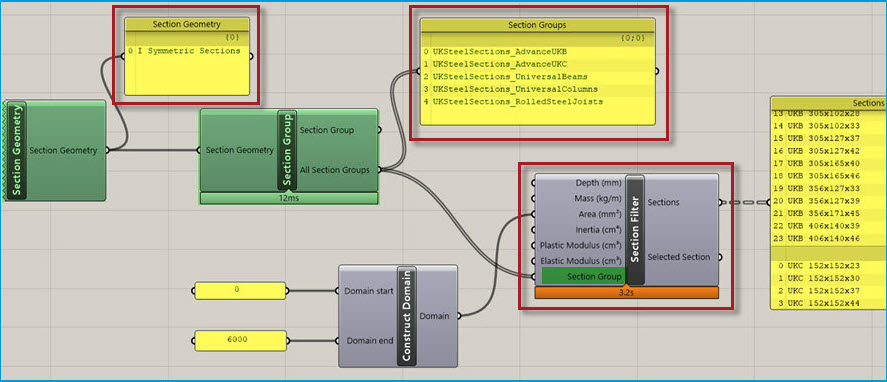Viewport: 887px width, 382px height.
Task: Select the panel holding value 6000
Action: [x=240, y=340]
